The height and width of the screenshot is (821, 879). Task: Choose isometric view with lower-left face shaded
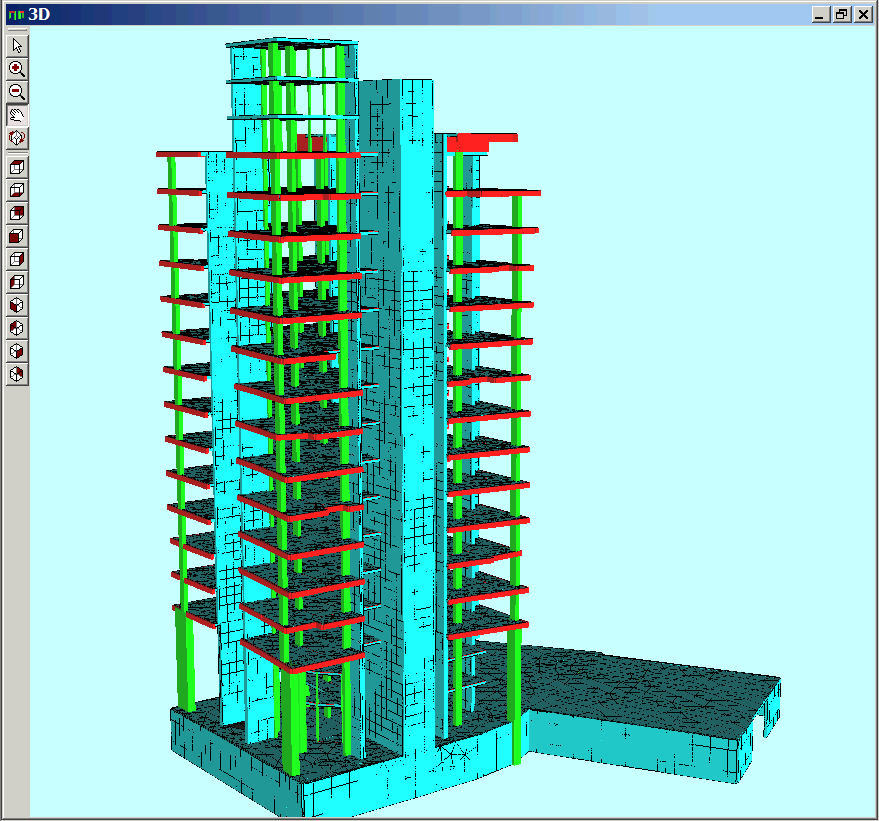click(x=17, y=305)
